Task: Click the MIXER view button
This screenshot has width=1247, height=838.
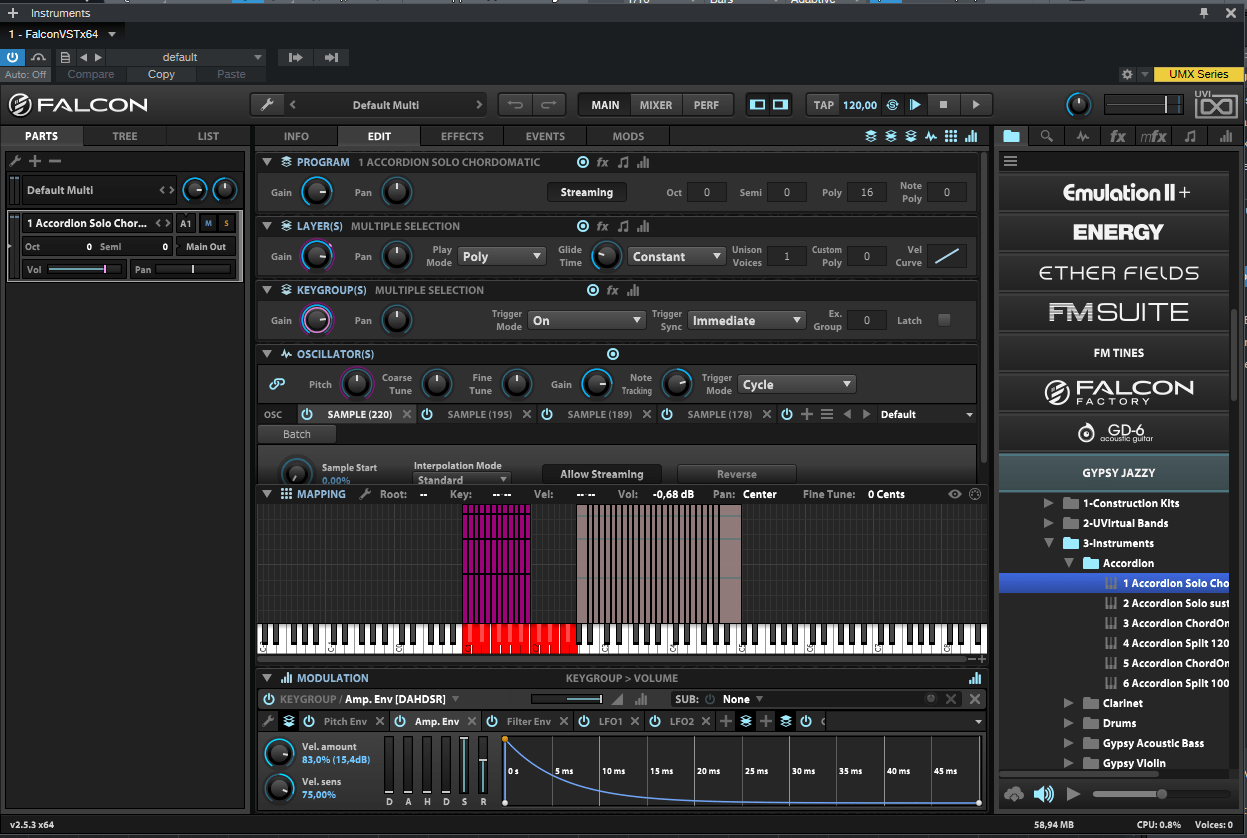Action: click(x=656, y=105)
